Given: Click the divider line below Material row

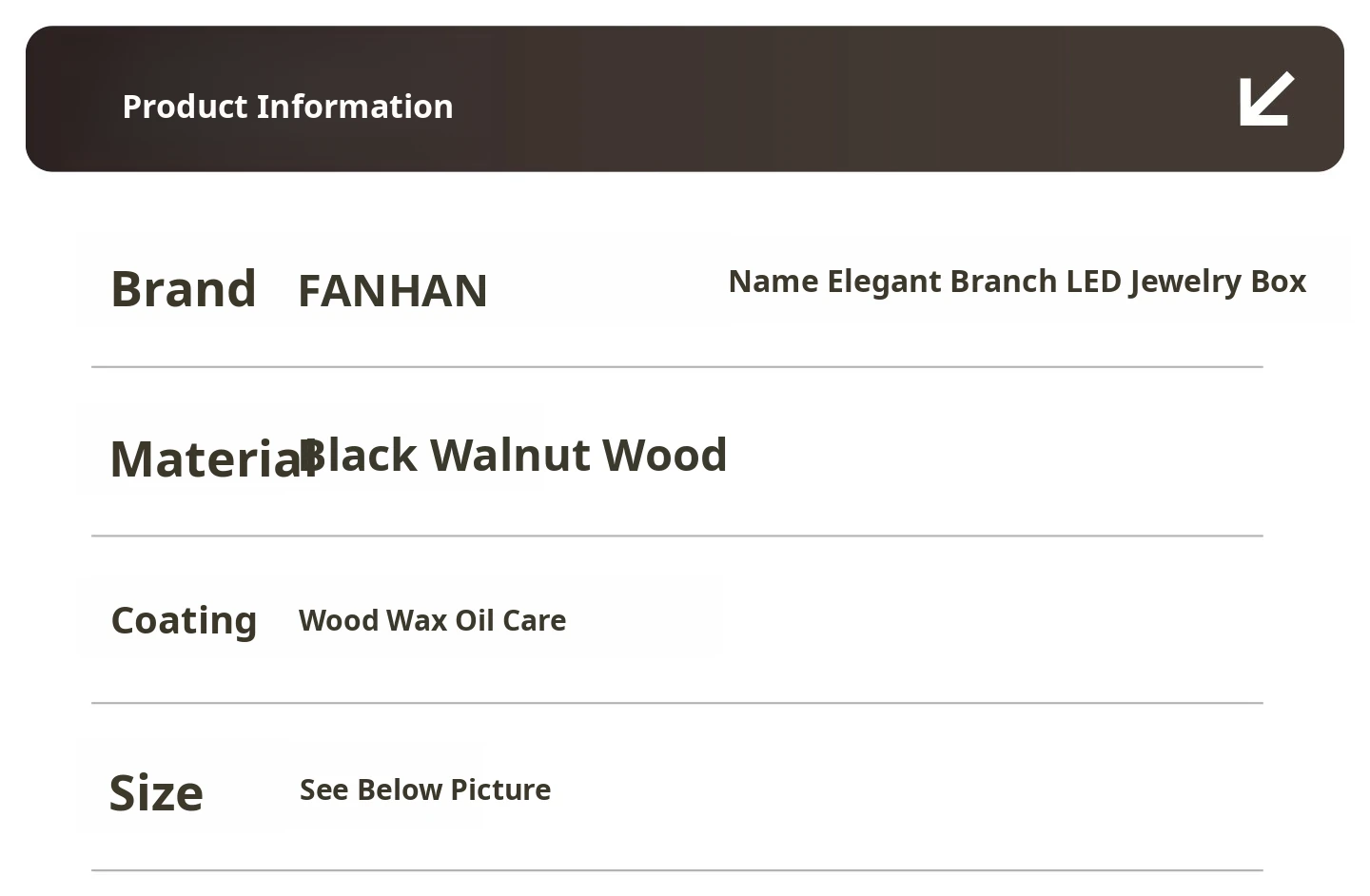Looking at the screenshot, I should tap(676, 536).
